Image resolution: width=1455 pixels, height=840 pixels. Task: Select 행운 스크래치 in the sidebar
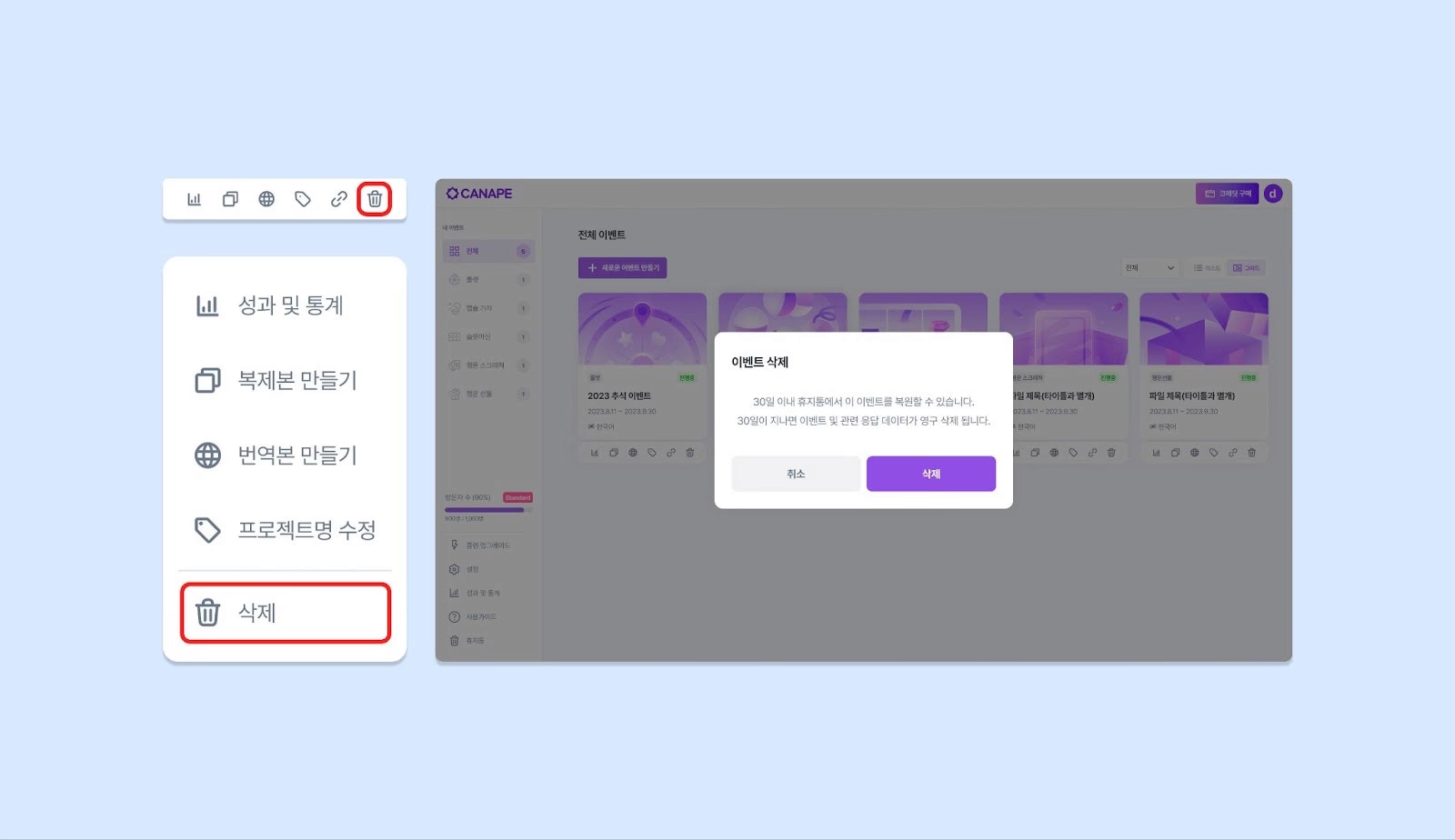[x=488, y=365]
